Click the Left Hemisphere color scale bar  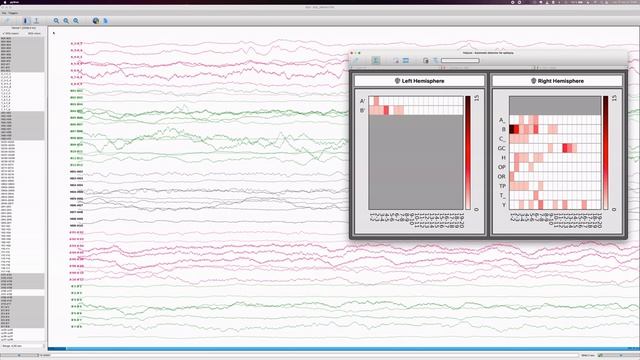(468, 153)
